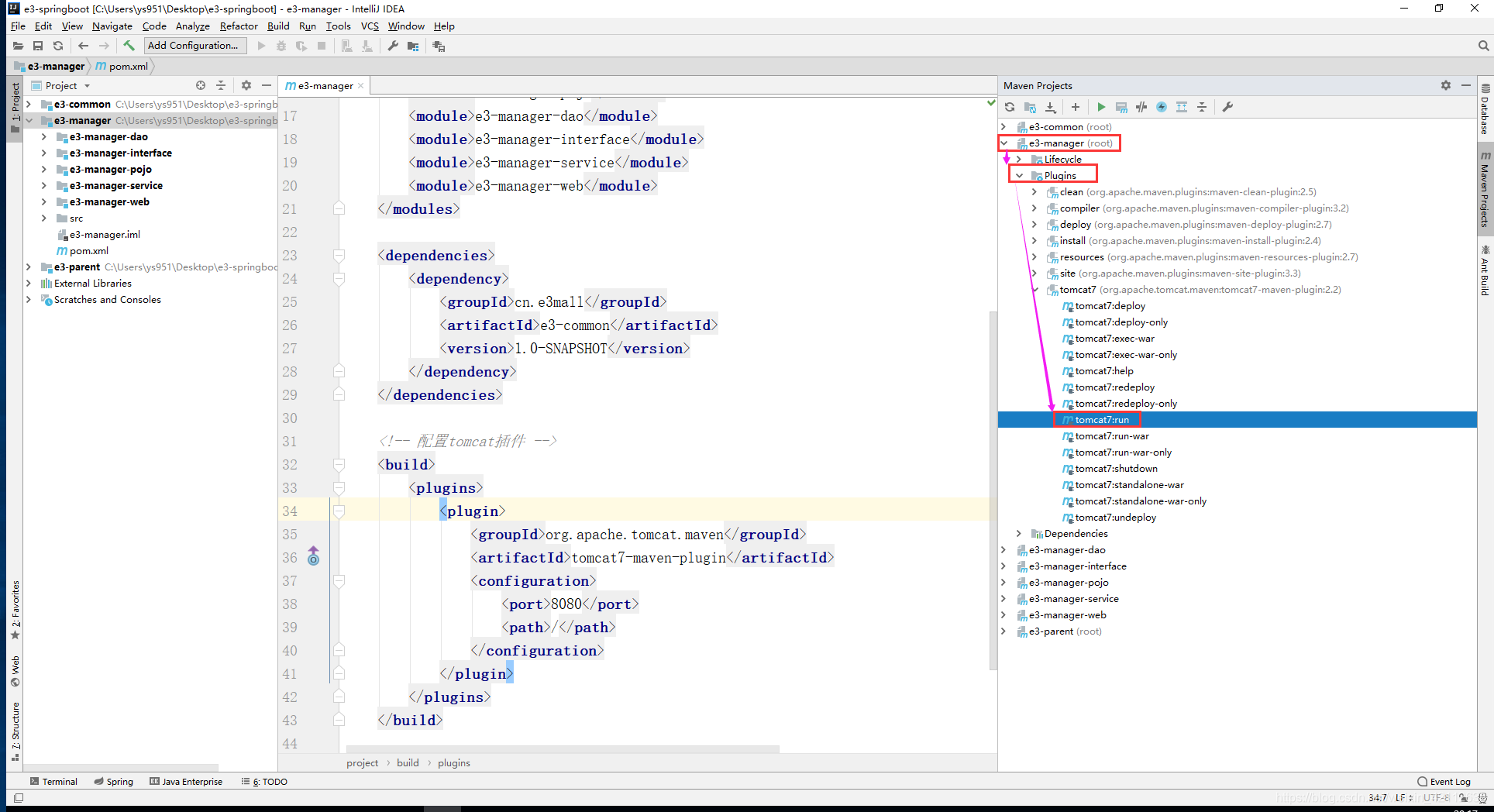Open the Project view dropdown
Screen dimensions: 1494x812
(87, 86)
